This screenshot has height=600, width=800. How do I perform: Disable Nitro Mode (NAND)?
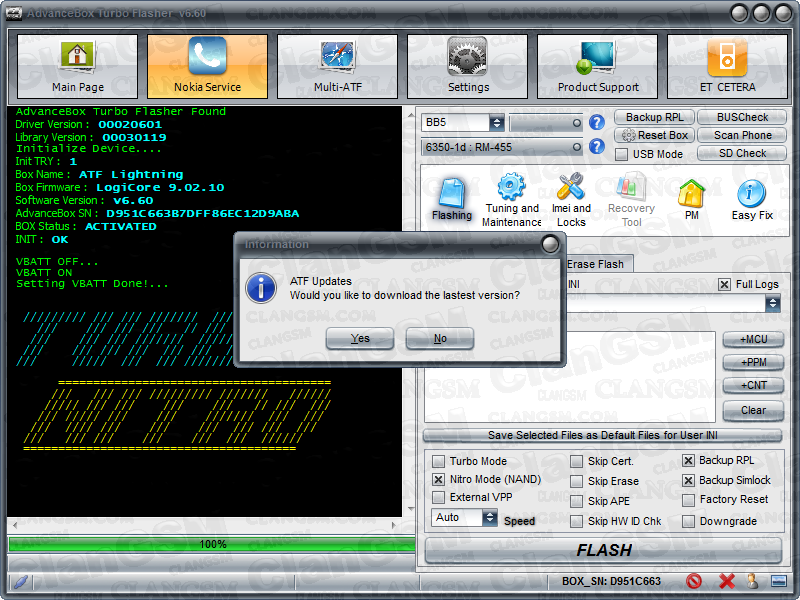(x=438, y=480)
